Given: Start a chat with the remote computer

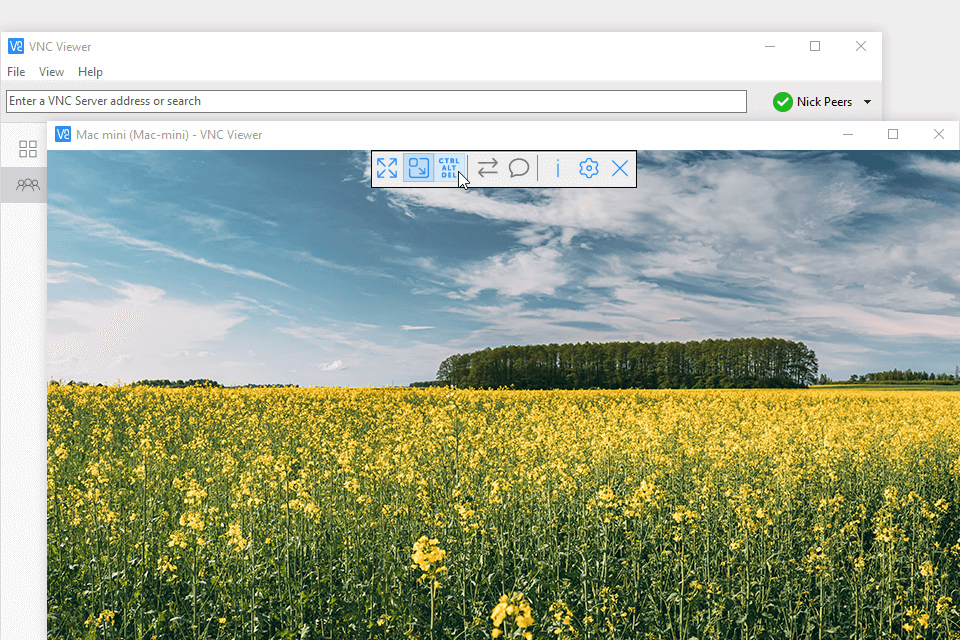Looking at the screenshot, I should pyautogui.click(x=518, y=168).
